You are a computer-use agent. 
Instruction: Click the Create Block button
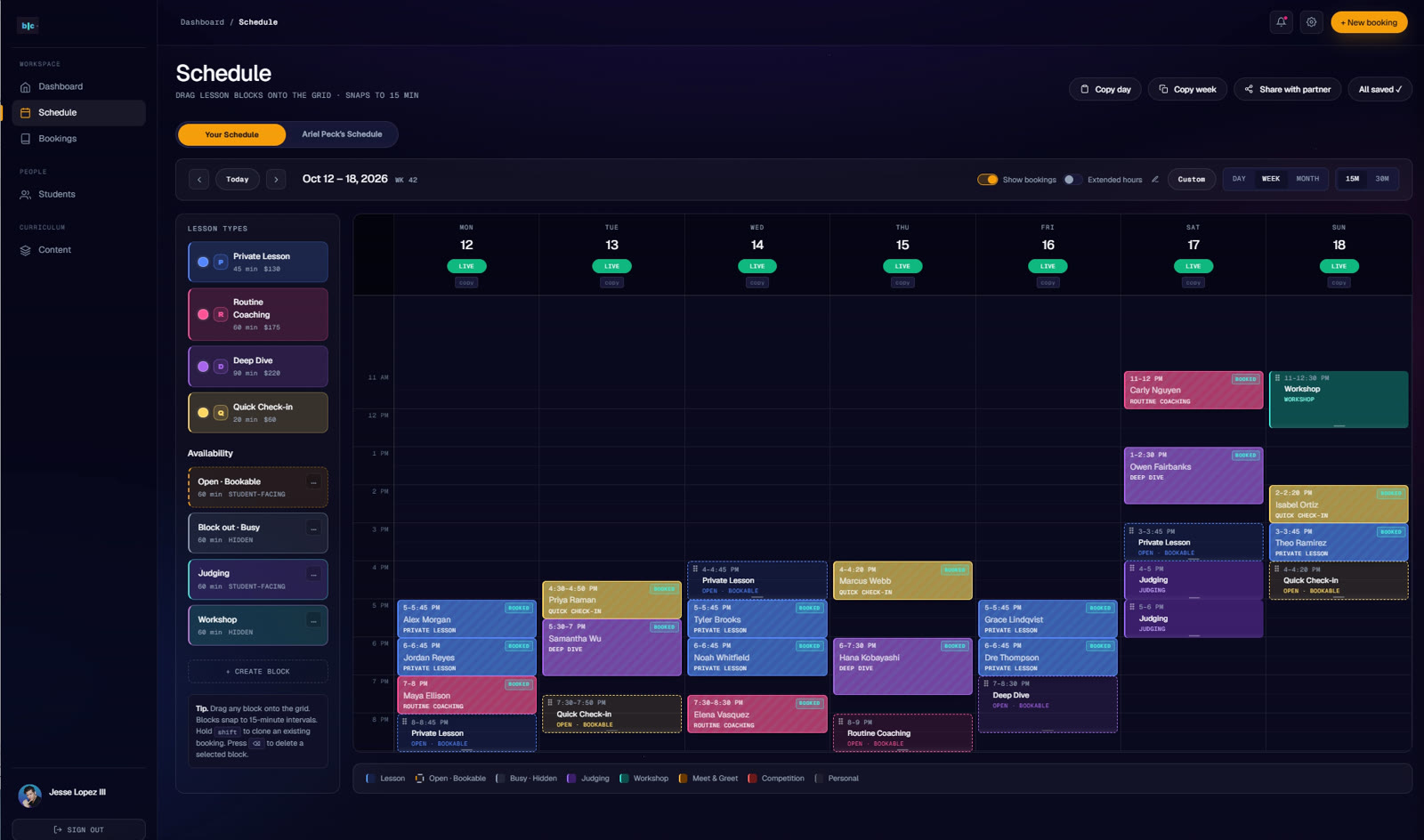click(x=258, y=672)
